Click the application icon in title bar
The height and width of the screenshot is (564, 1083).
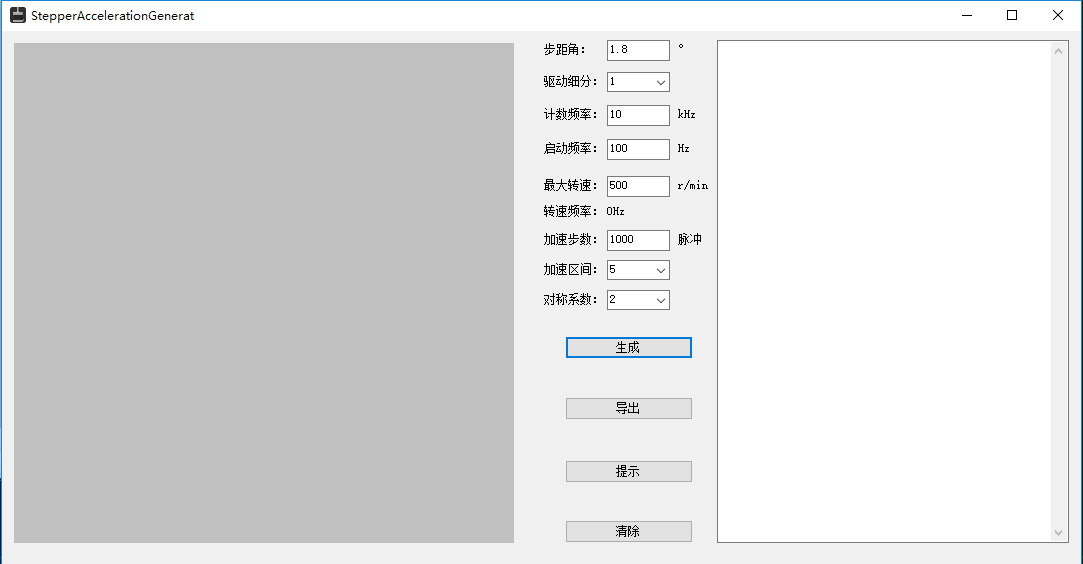(18, 15)
